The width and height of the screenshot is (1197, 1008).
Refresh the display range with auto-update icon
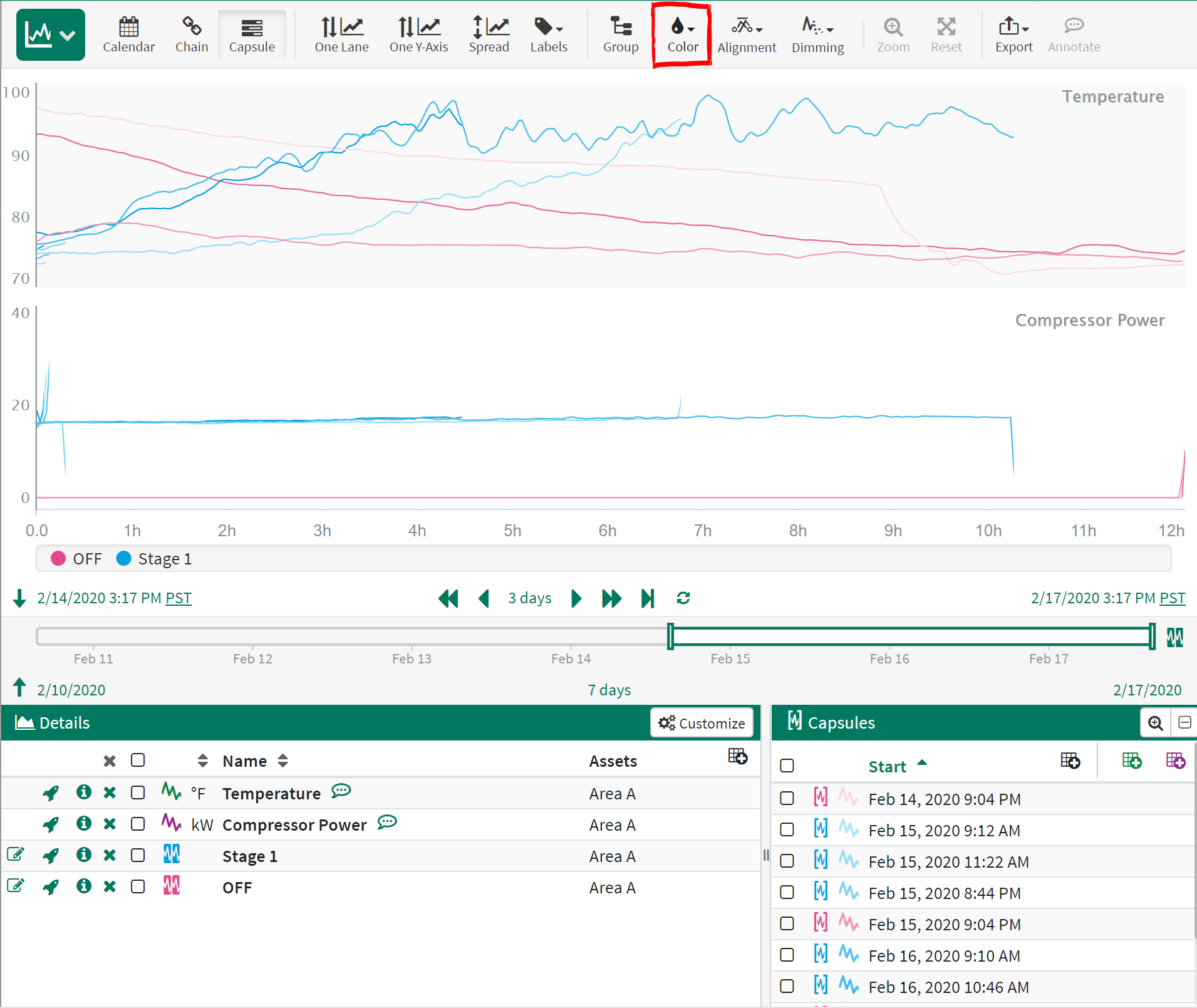coord(683,598)
